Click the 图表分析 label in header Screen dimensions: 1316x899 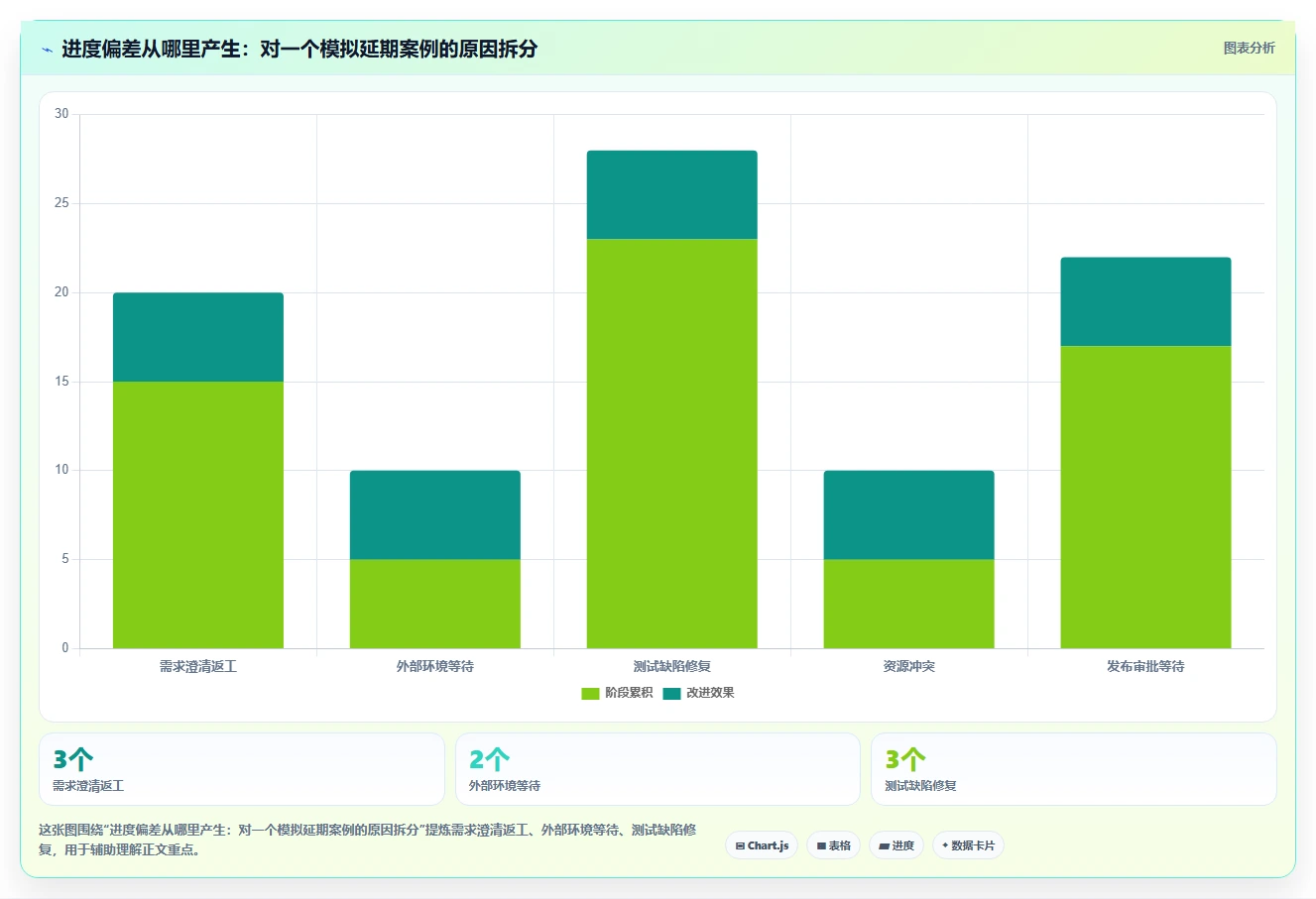[x=1249, y=48]
